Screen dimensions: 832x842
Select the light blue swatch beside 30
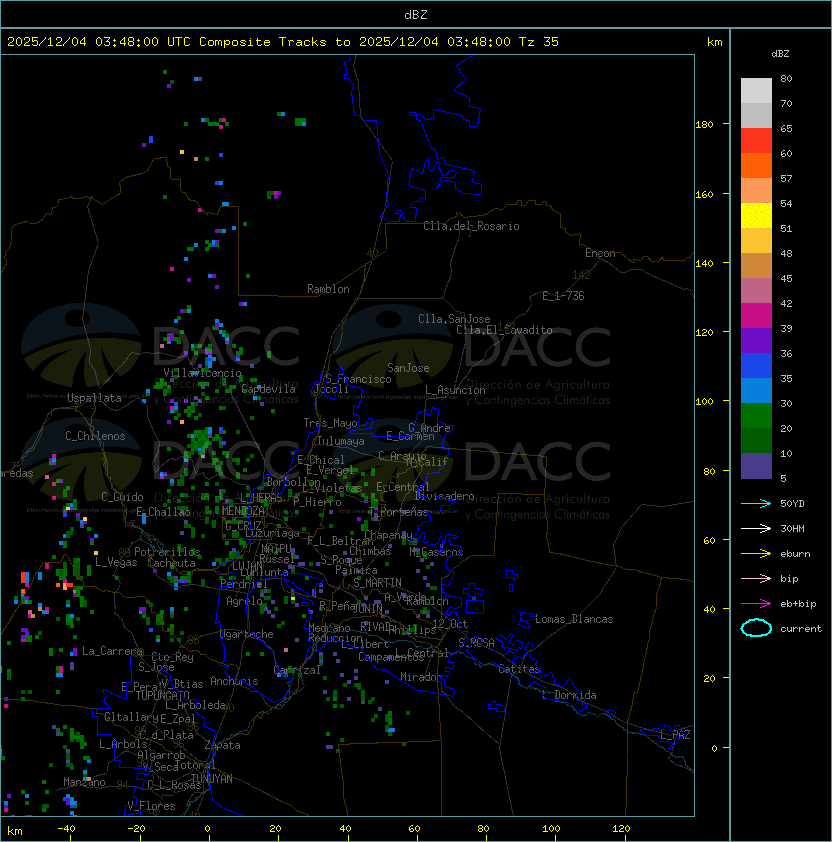756,390
